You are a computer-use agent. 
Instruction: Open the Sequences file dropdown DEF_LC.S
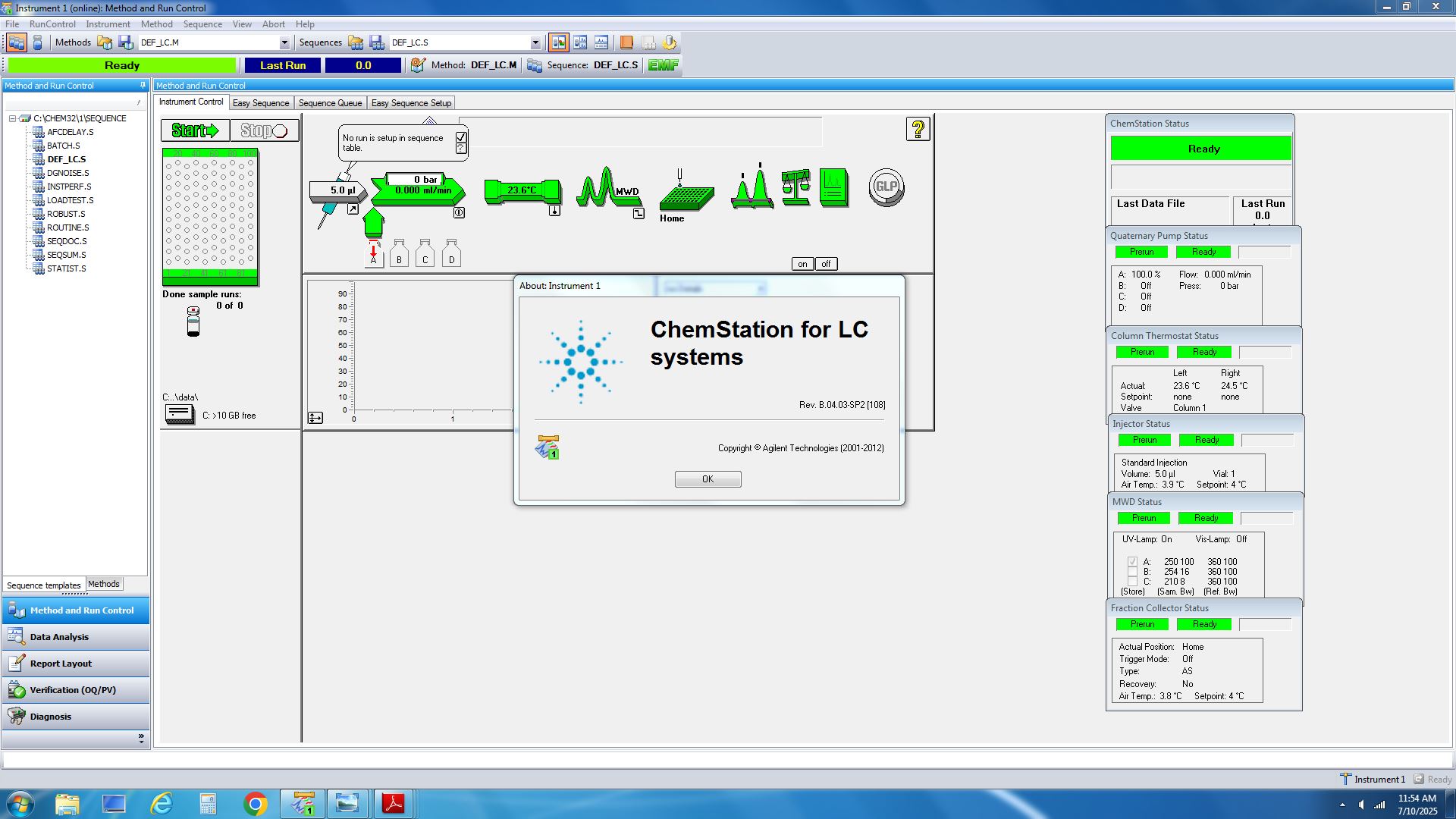(535, 43)
